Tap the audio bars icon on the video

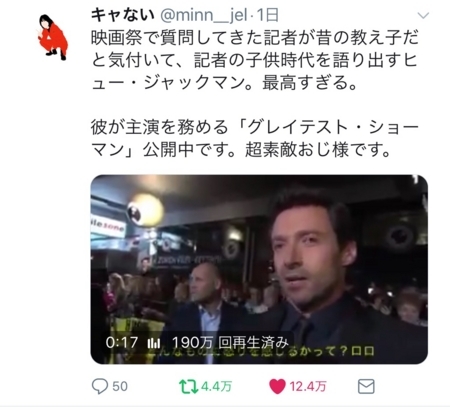[154, 343]
